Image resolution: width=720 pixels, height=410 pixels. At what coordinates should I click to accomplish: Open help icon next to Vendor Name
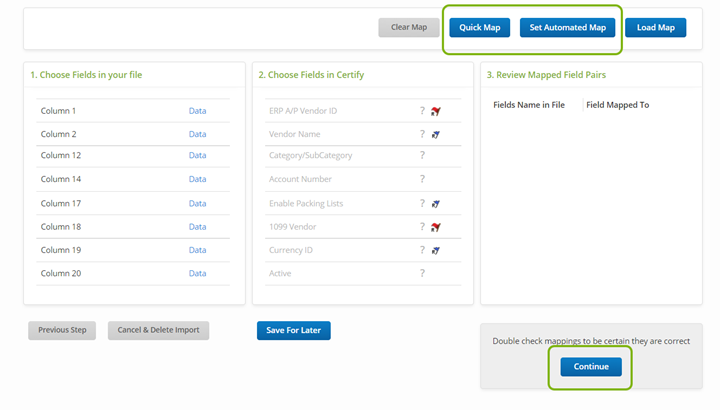point(422,134)
